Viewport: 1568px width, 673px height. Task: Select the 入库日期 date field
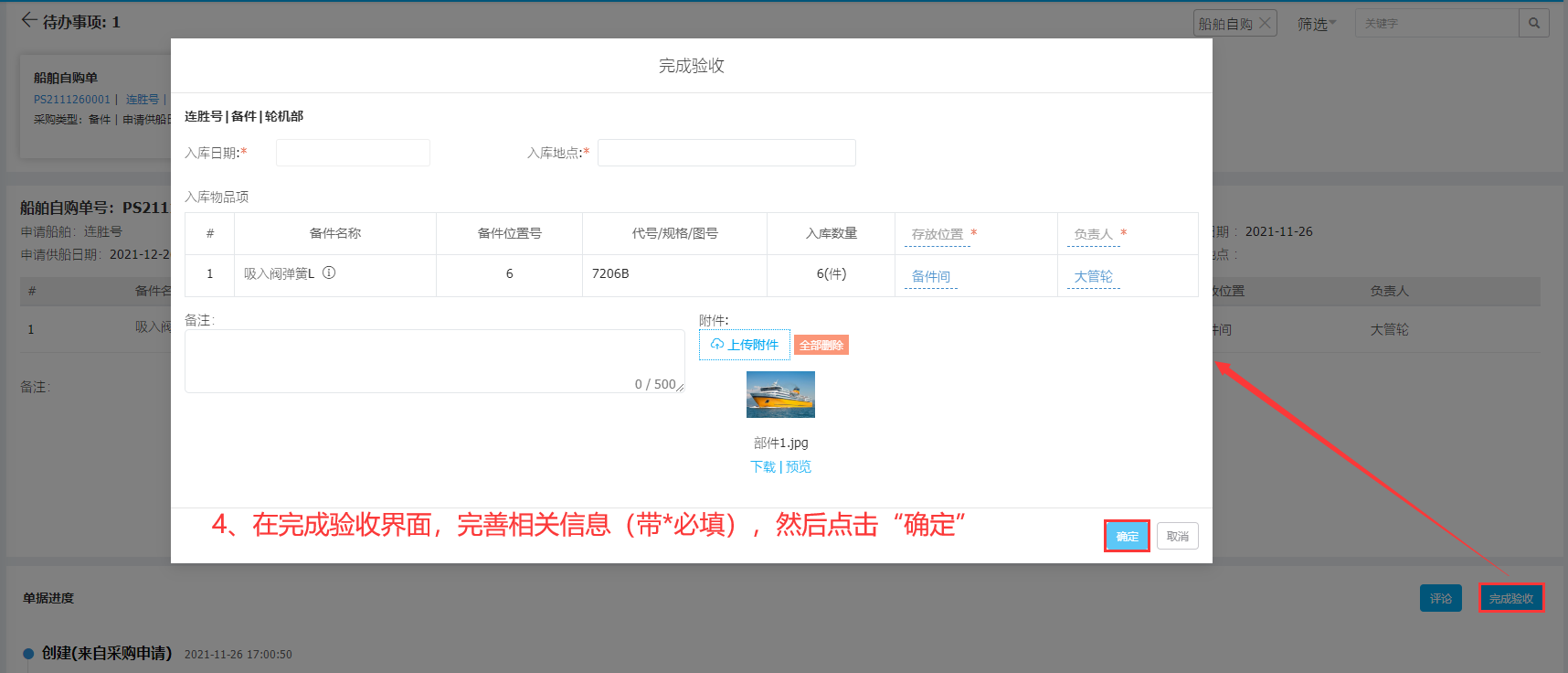[x=353, y=153]
